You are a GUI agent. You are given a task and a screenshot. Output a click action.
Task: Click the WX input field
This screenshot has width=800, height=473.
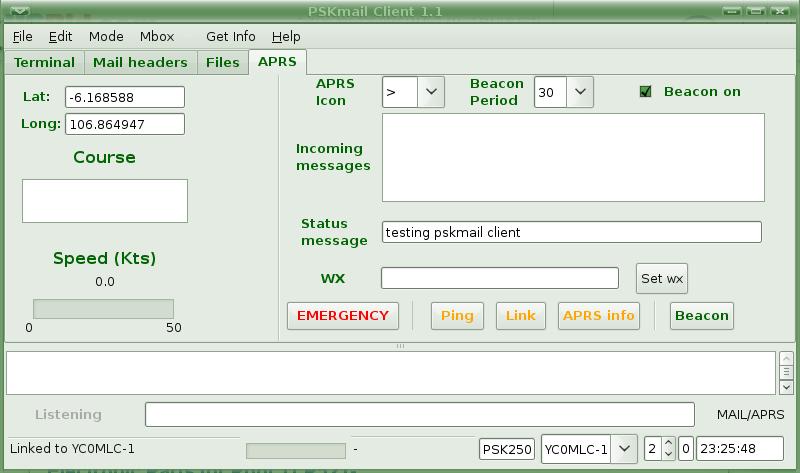[x=500, y=278]
